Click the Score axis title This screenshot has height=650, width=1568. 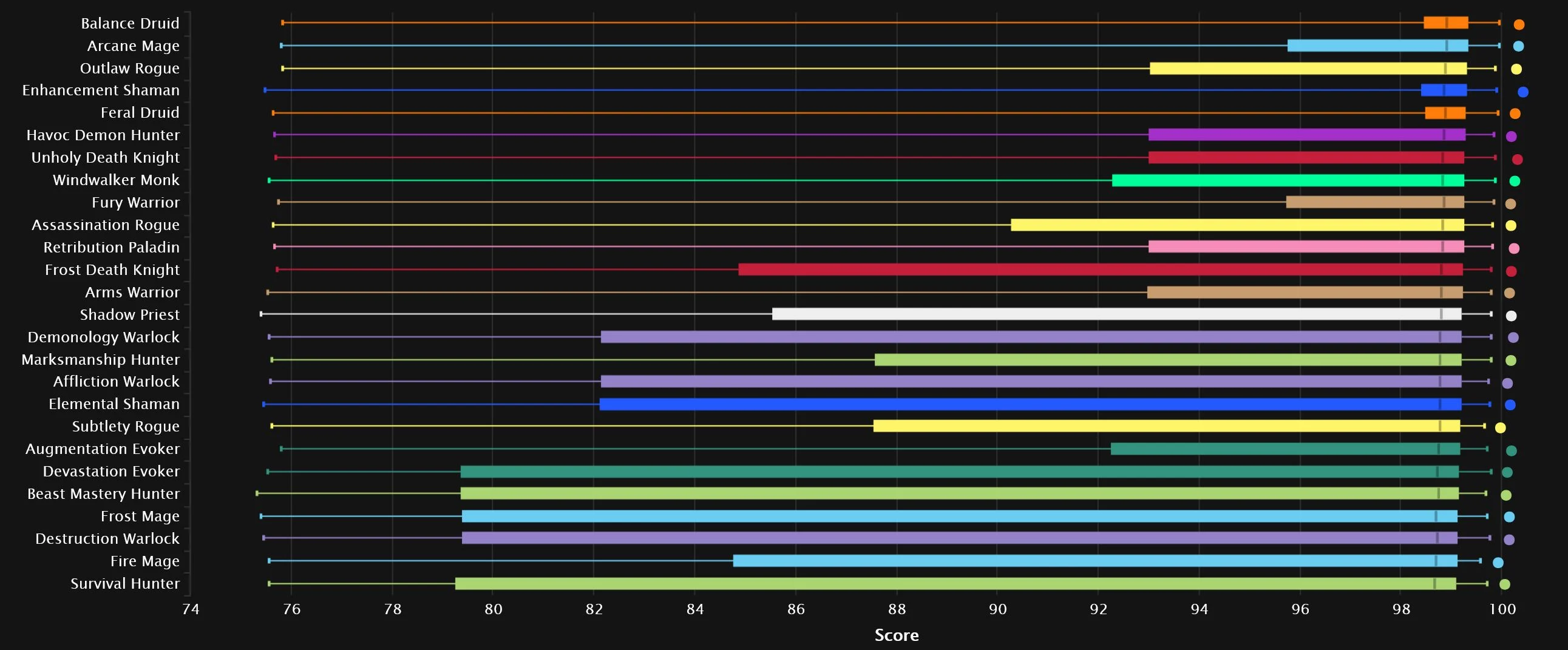tap(897, 635)
